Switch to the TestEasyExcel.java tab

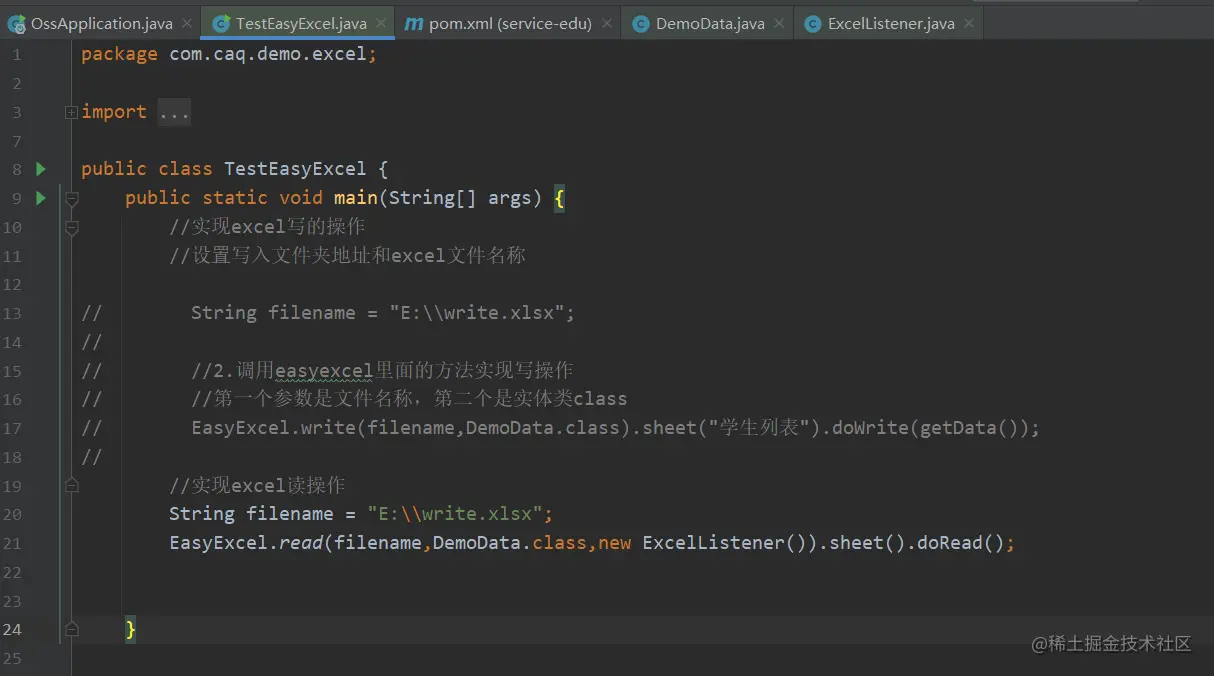298,23
